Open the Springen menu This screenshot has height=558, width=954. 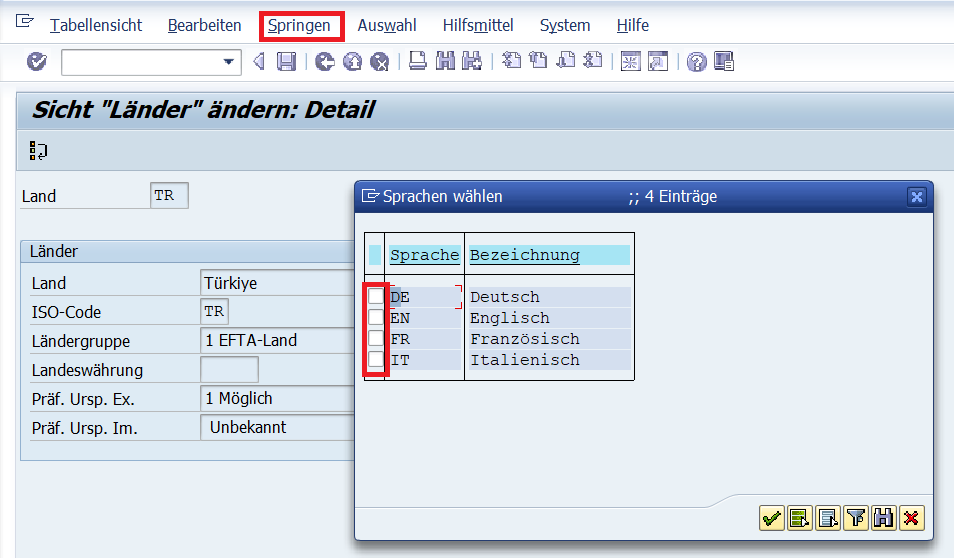[x=300, y=25]
